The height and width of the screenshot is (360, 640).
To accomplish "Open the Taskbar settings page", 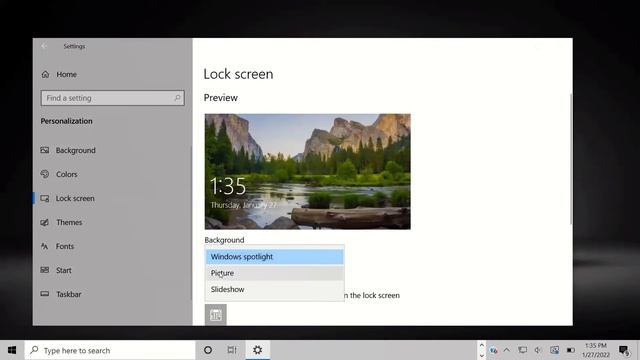I will [x=69, y=294].
